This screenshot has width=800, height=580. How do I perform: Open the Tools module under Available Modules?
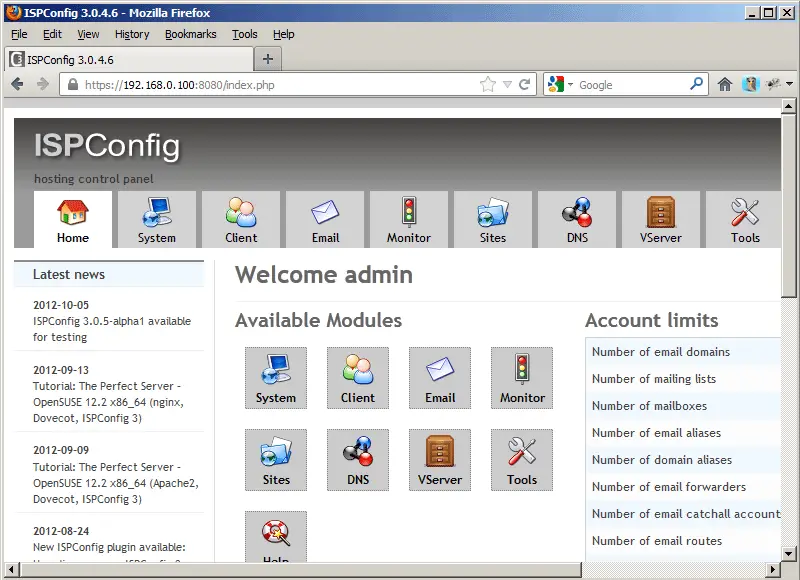522,460
